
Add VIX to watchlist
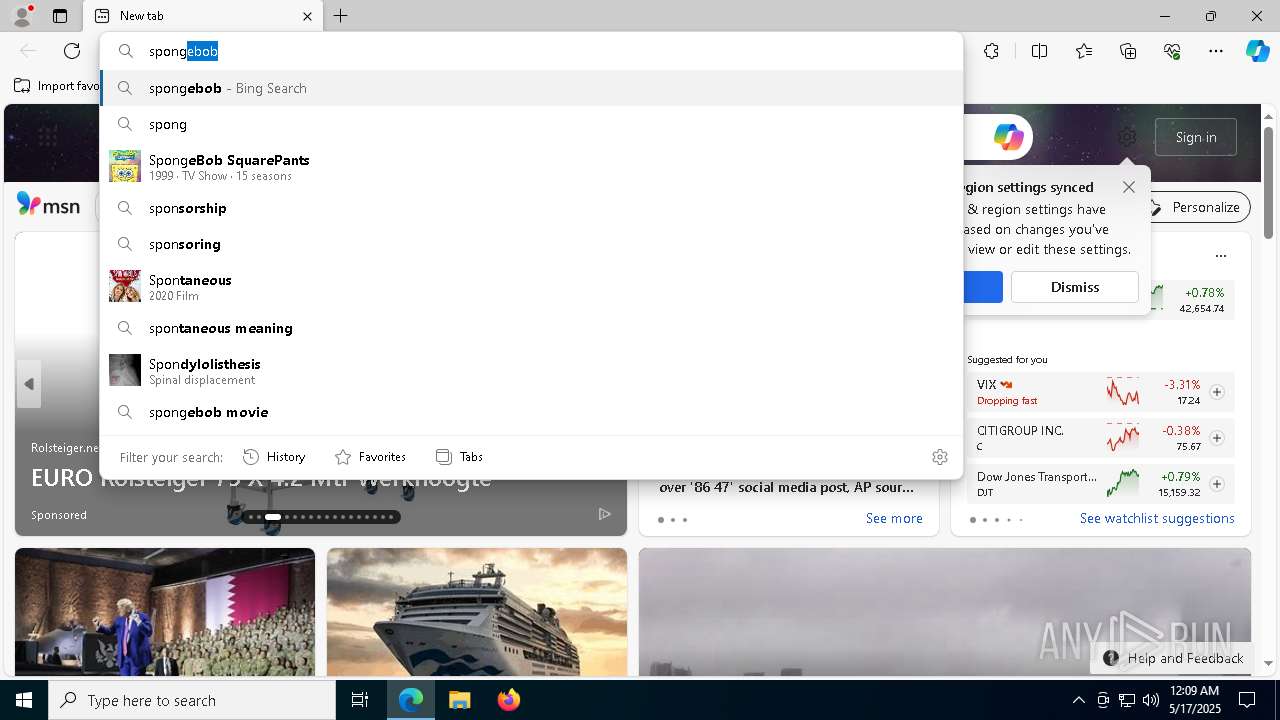[1216, 392]
